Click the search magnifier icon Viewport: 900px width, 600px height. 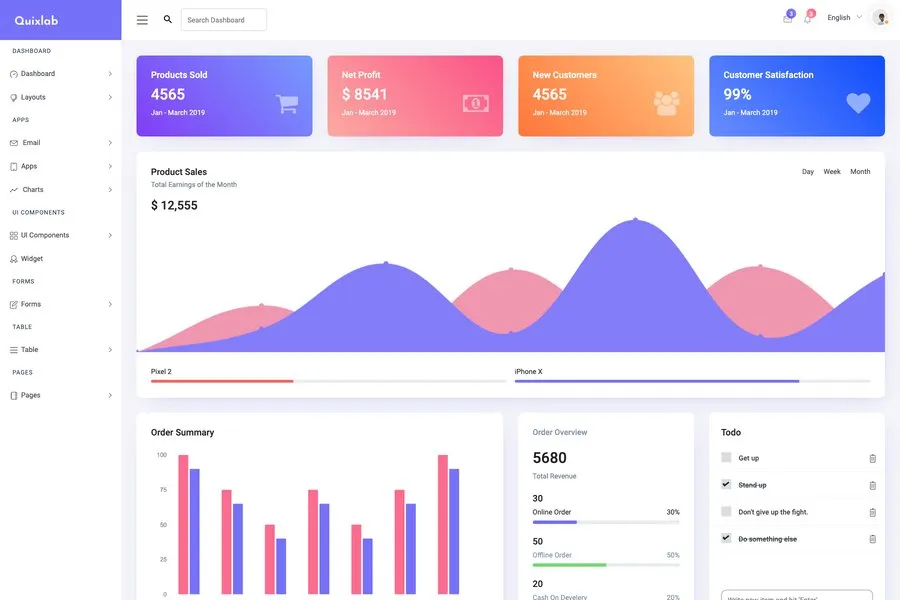coord(166,18)
